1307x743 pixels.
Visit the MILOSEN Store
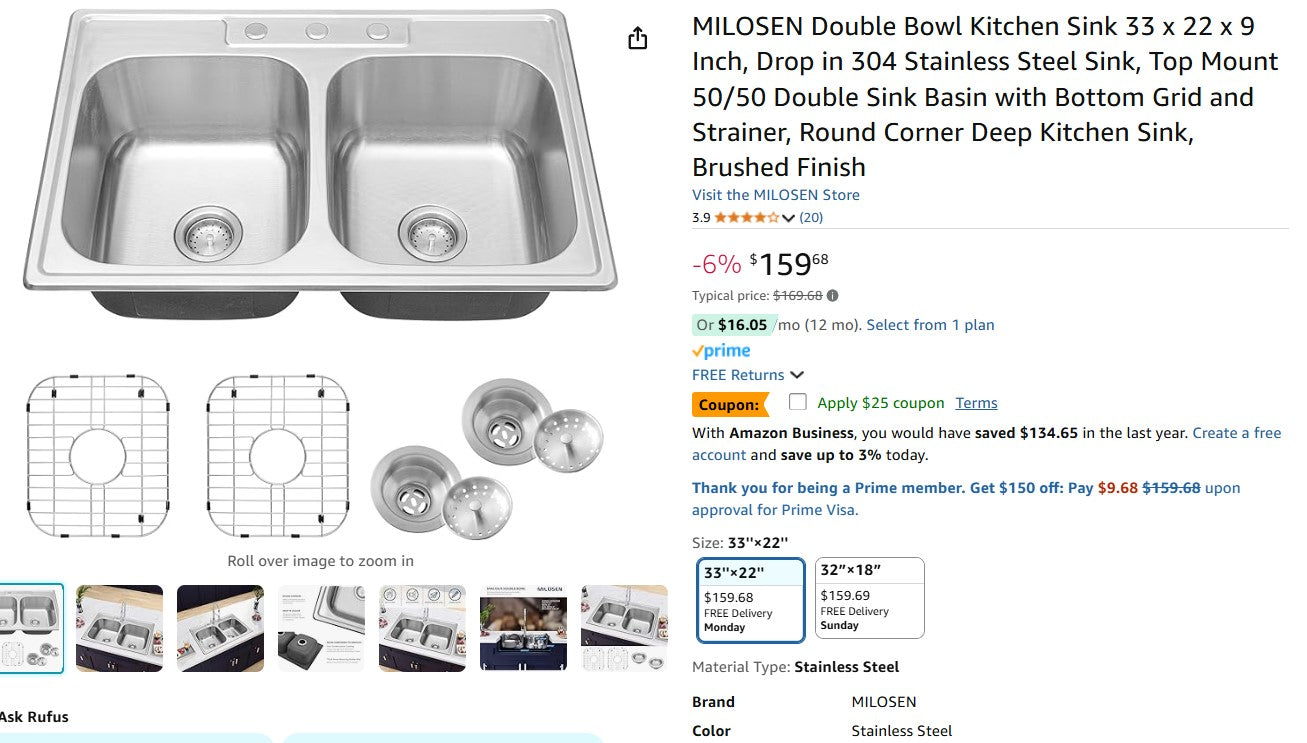coord(775,194)
